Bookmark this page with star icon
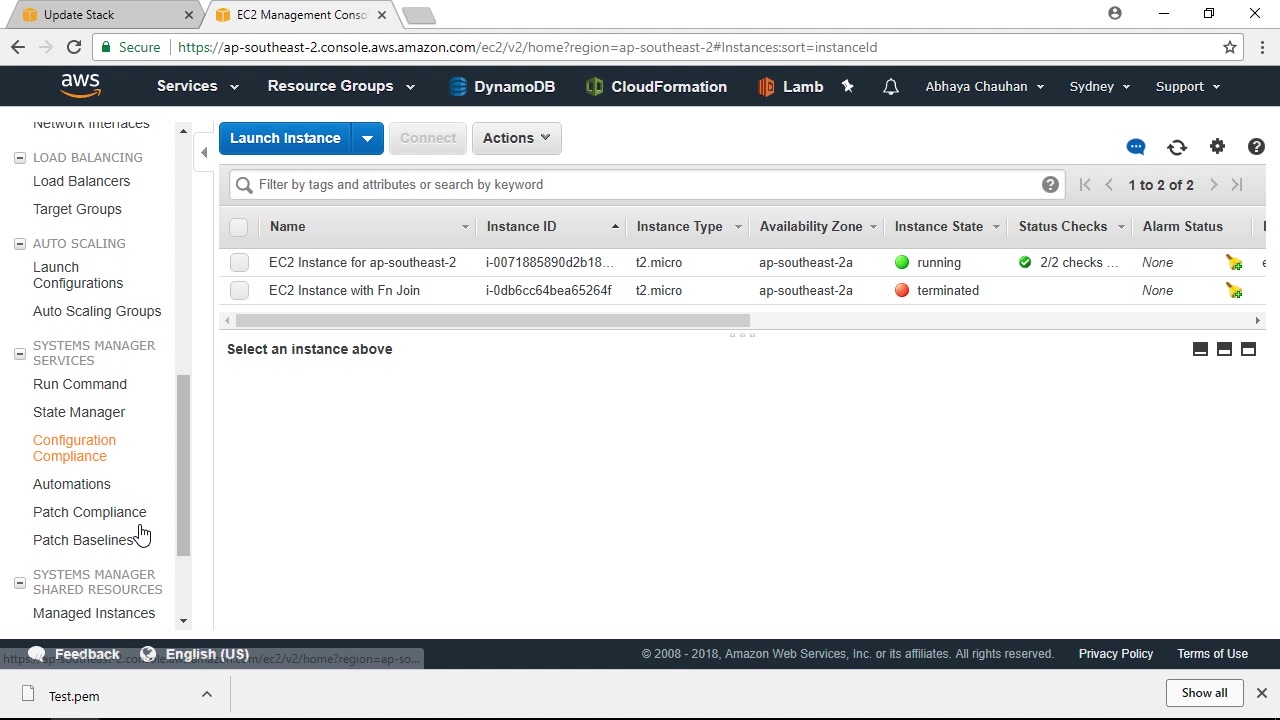 [1230, 47]
